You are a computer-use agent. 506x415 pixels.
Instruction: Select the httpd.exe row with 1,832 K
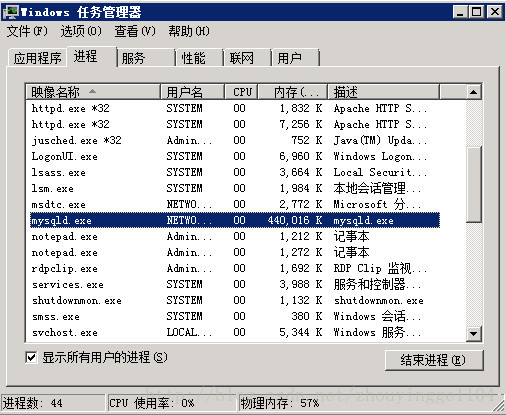click(x=235, y=108)
